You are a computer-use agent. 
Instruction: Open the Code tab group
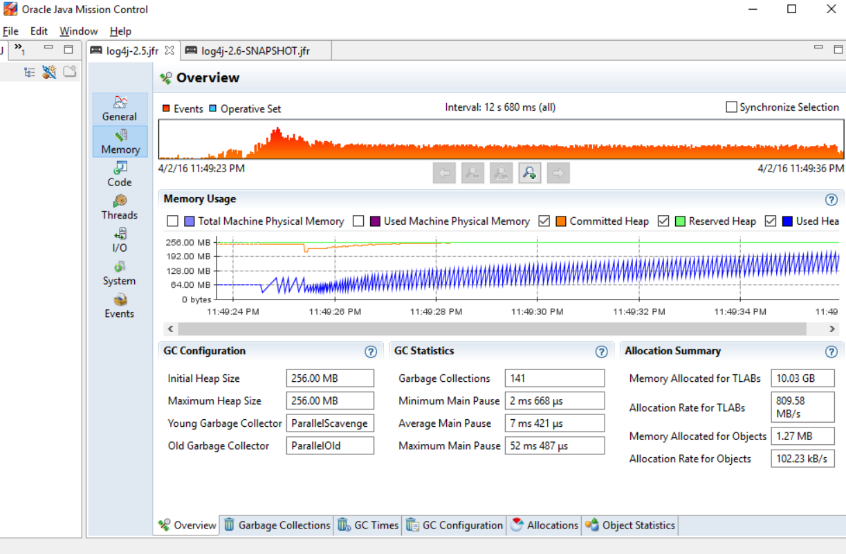coord(120,174)
